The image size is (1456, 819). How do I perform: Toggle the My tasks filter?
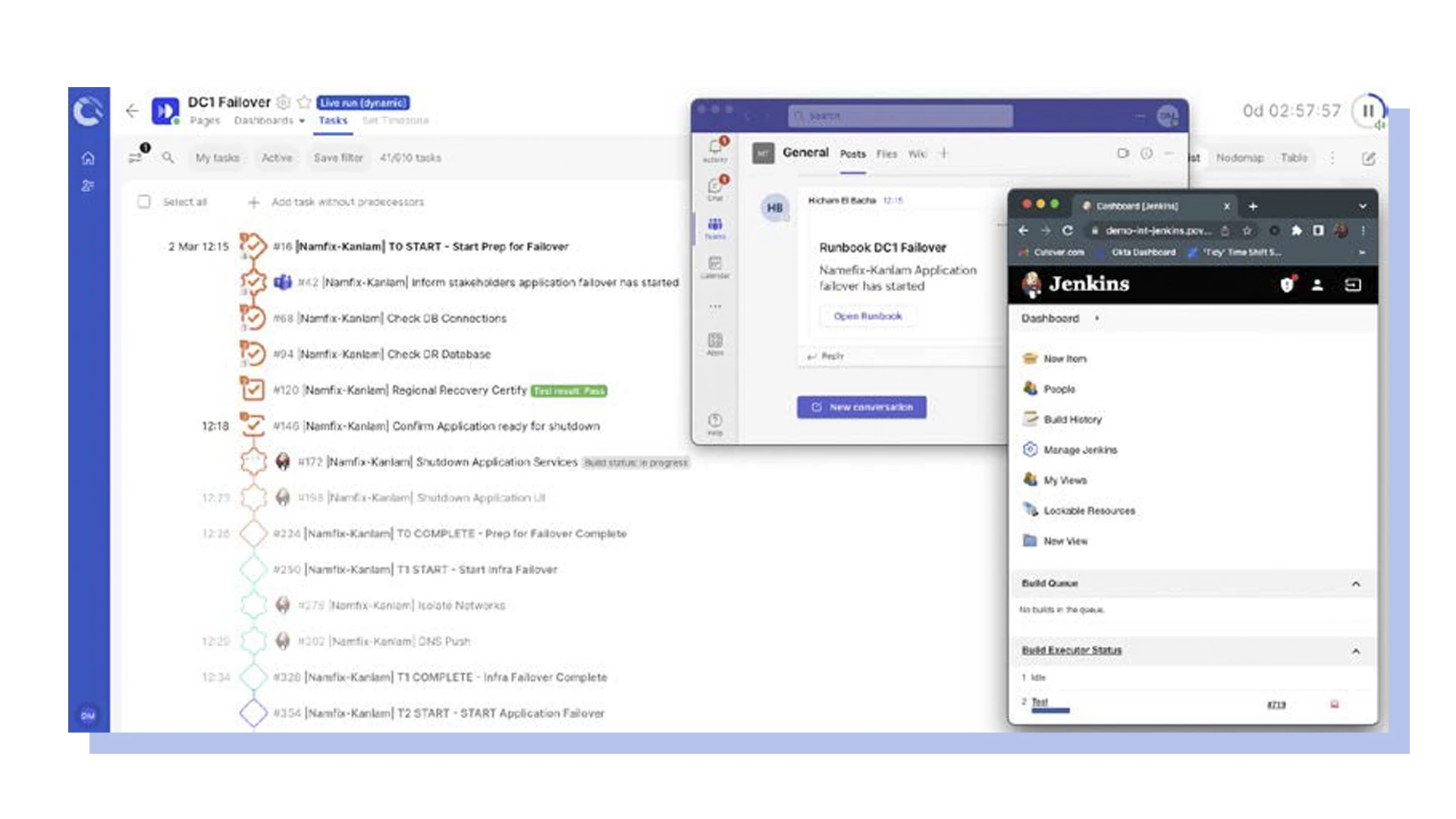217,158
